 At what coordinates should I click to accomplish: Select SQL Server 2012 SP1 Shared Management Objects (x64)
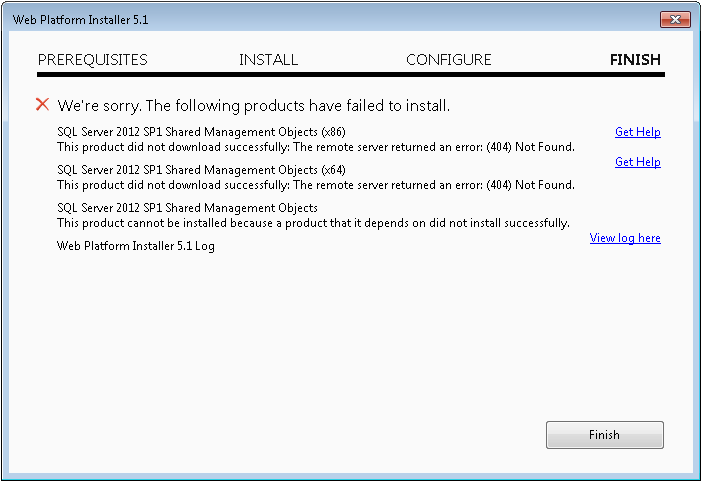(x=201, y=170)
